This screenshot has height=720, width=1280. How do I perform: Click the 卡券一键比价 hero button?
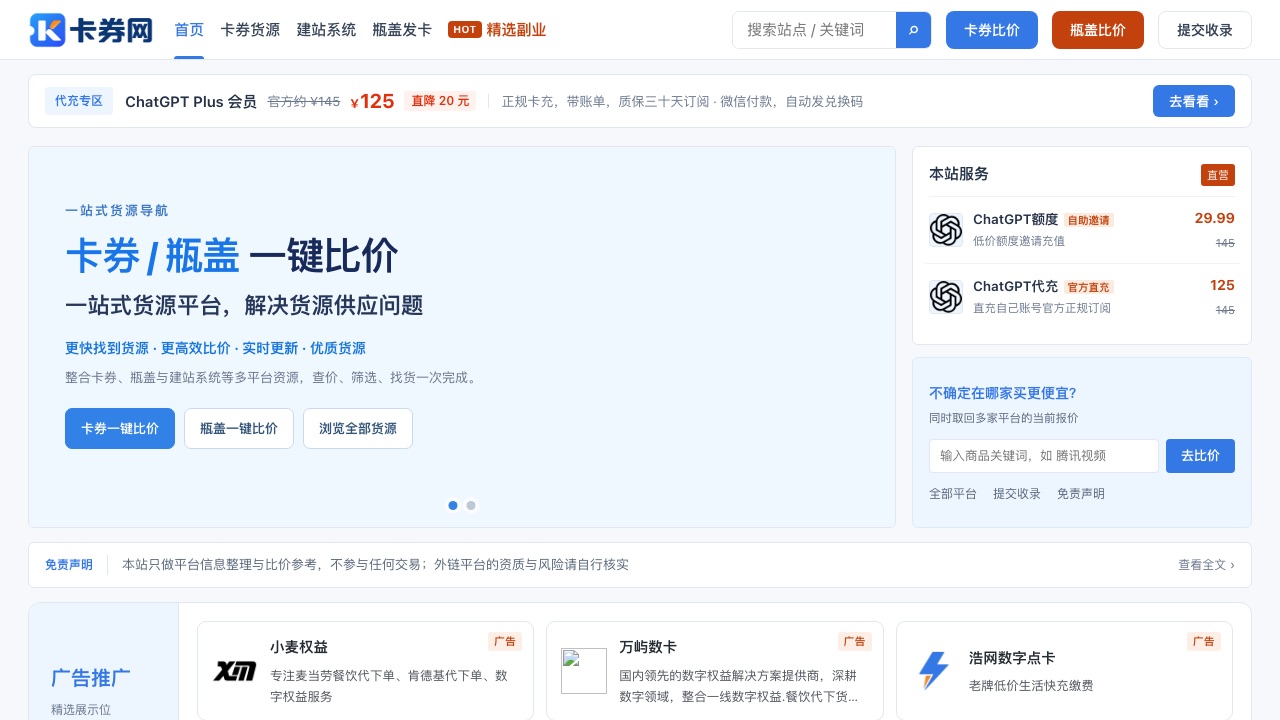(x=120, y=429)
